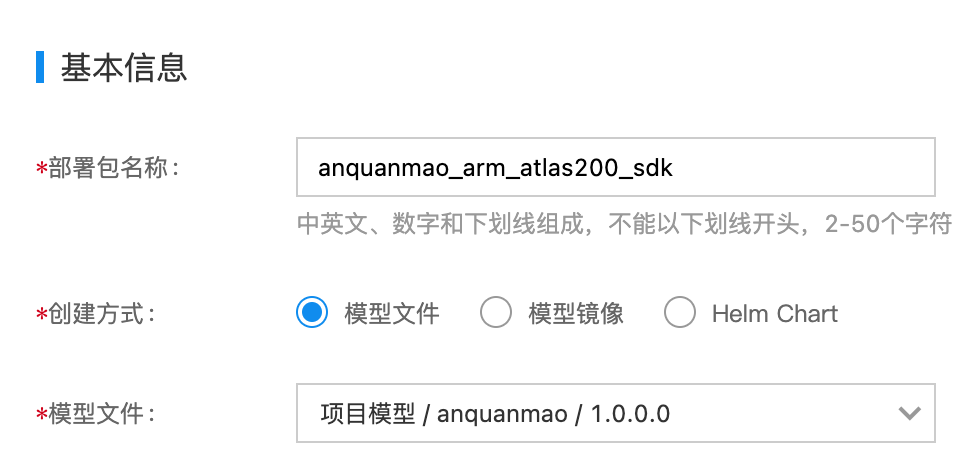Click the naming rule hint under input
The width and height of the screenshot is (970, 454).
click(x=624, y=224)
